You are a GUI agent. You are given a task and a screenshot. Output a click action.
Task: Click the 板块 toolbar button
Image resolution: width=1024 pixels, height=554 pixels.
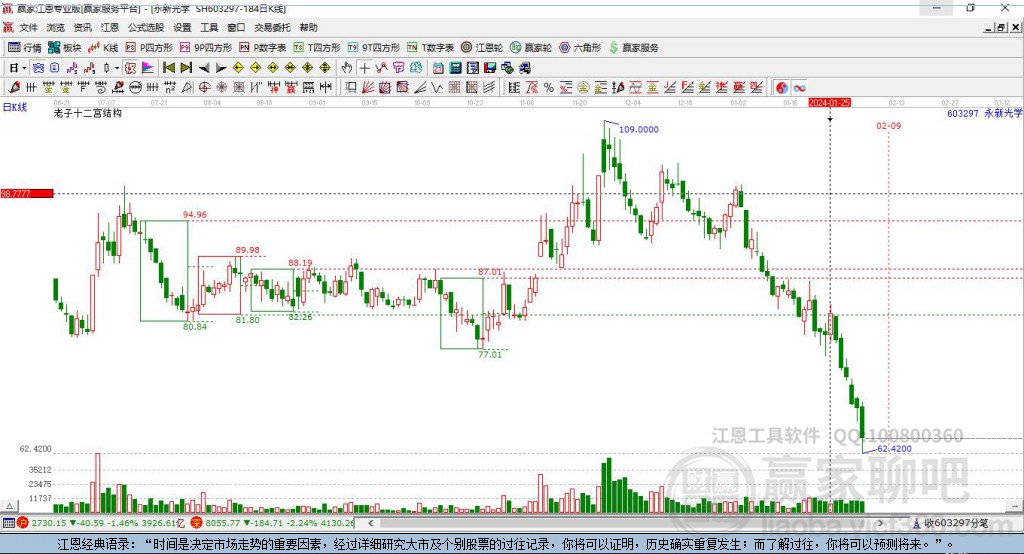[x=65, y=48]
